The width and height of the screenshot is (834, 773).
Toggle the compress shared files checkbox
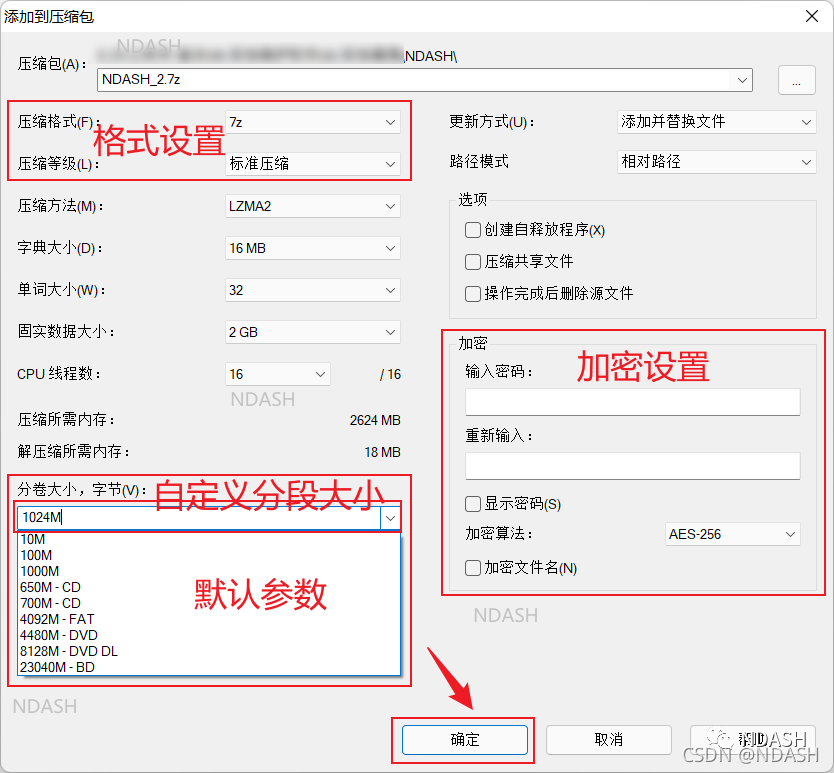[x=473, y=262]
